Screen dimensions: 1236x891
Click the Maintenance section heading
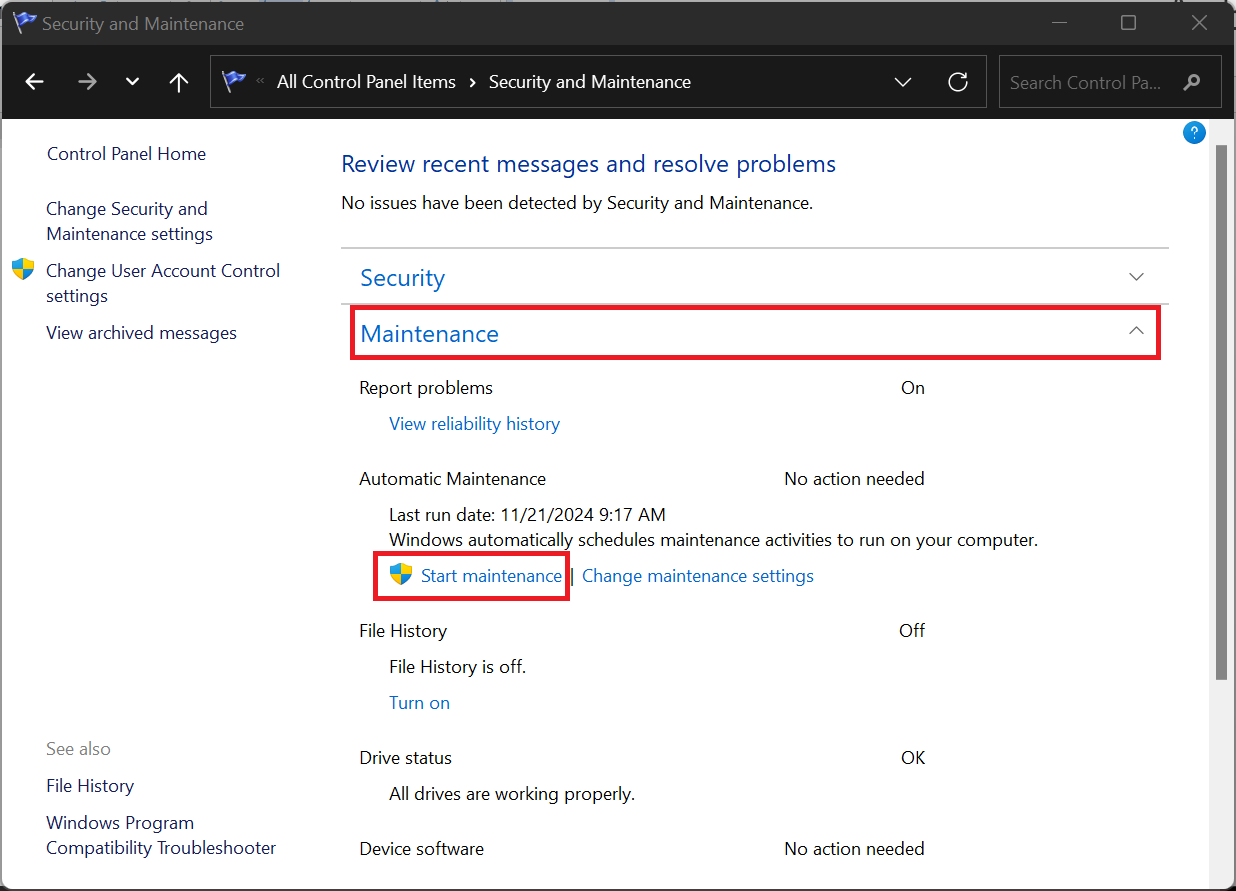click(429, 334)
